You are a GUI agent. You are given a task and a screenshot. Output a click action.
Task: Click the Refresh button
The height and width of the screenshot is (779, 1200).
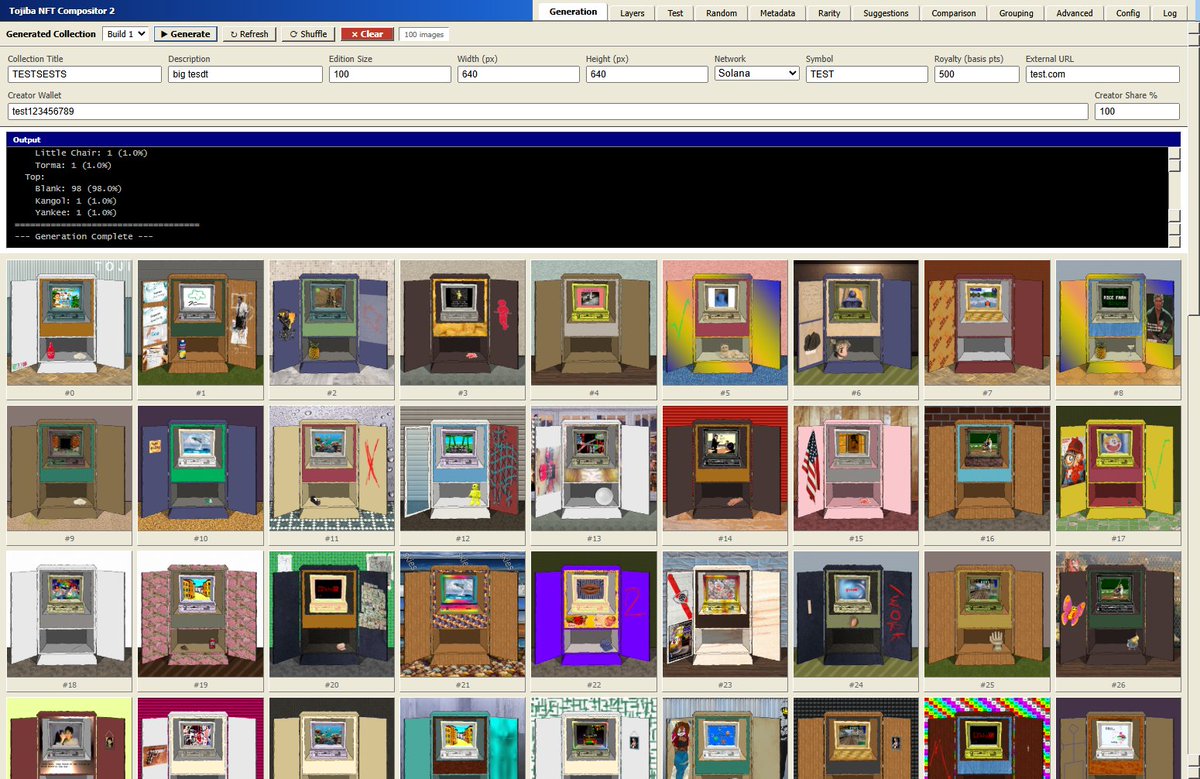pos(249,33)
